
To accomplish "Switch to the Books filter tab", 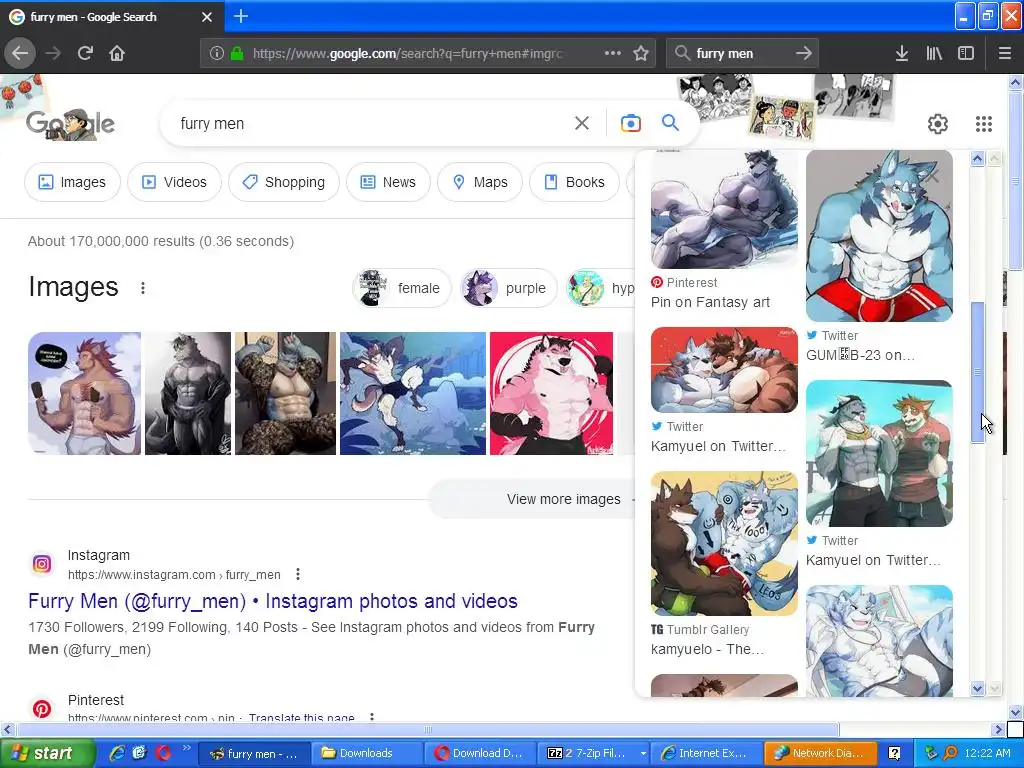I will pyautogui.click(x=575, y=182).
